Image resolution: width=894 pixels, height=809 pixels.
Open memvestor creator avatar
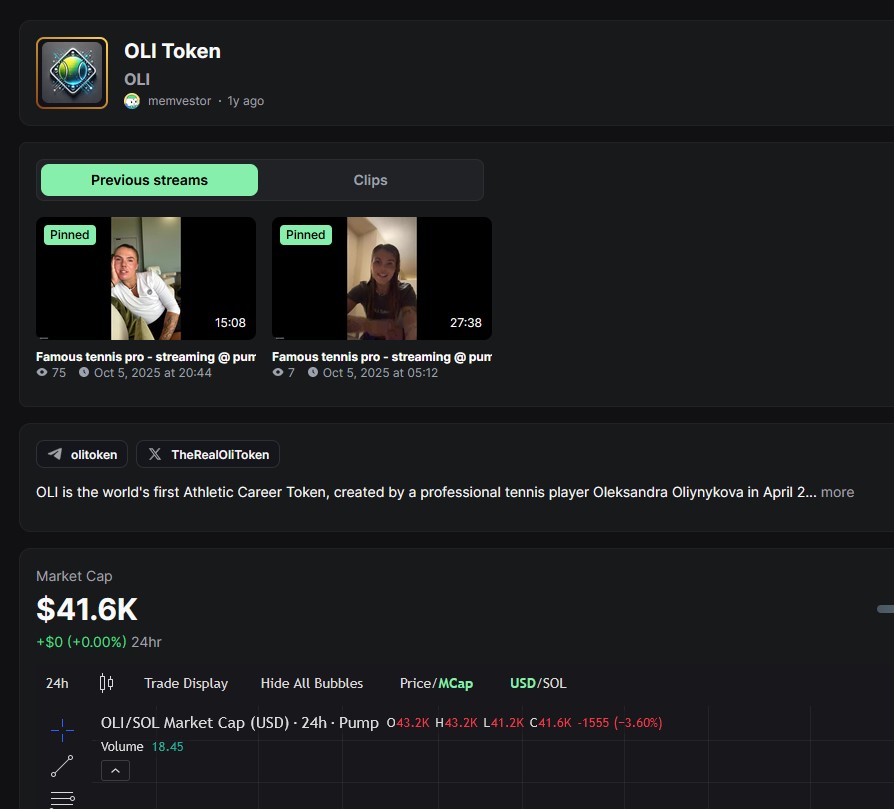(x=132, y=101)
